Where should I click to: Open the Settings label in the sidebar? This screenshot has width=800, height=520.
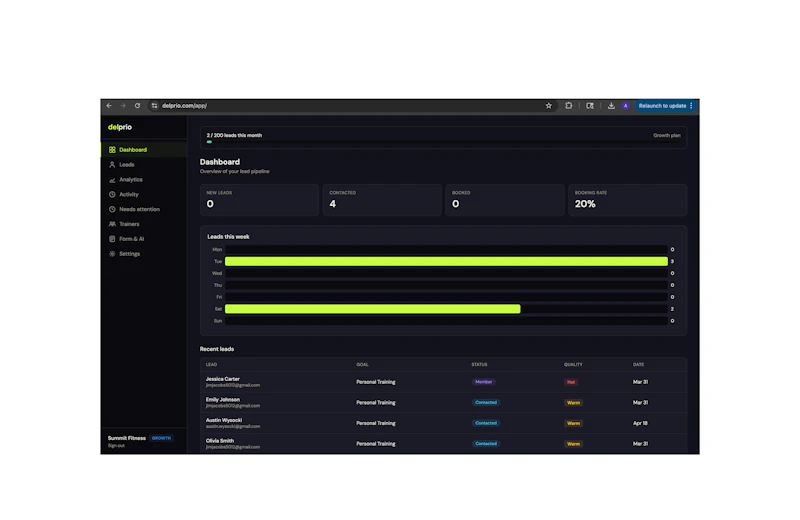[130, 254]
